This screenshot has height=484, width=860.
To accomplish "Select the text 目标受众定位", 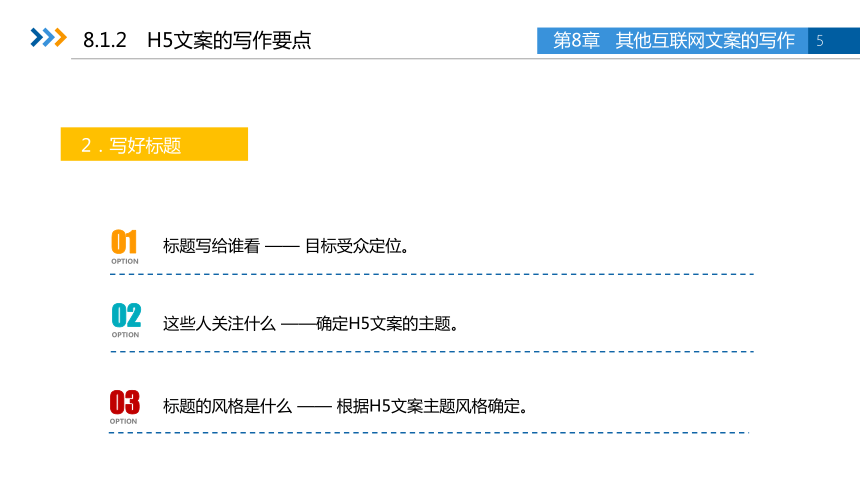I will 353,246.
